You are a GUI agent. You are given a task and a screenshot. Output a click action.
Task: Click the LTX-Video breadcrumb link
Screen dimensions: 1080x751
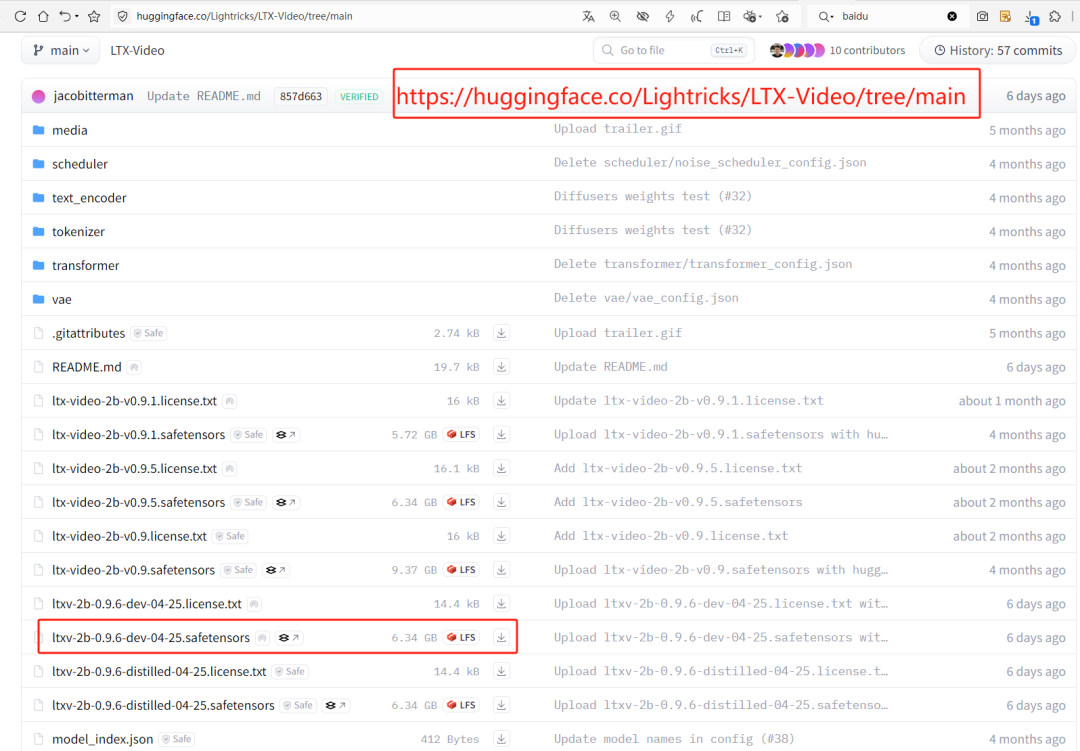[x=137, y=50]
